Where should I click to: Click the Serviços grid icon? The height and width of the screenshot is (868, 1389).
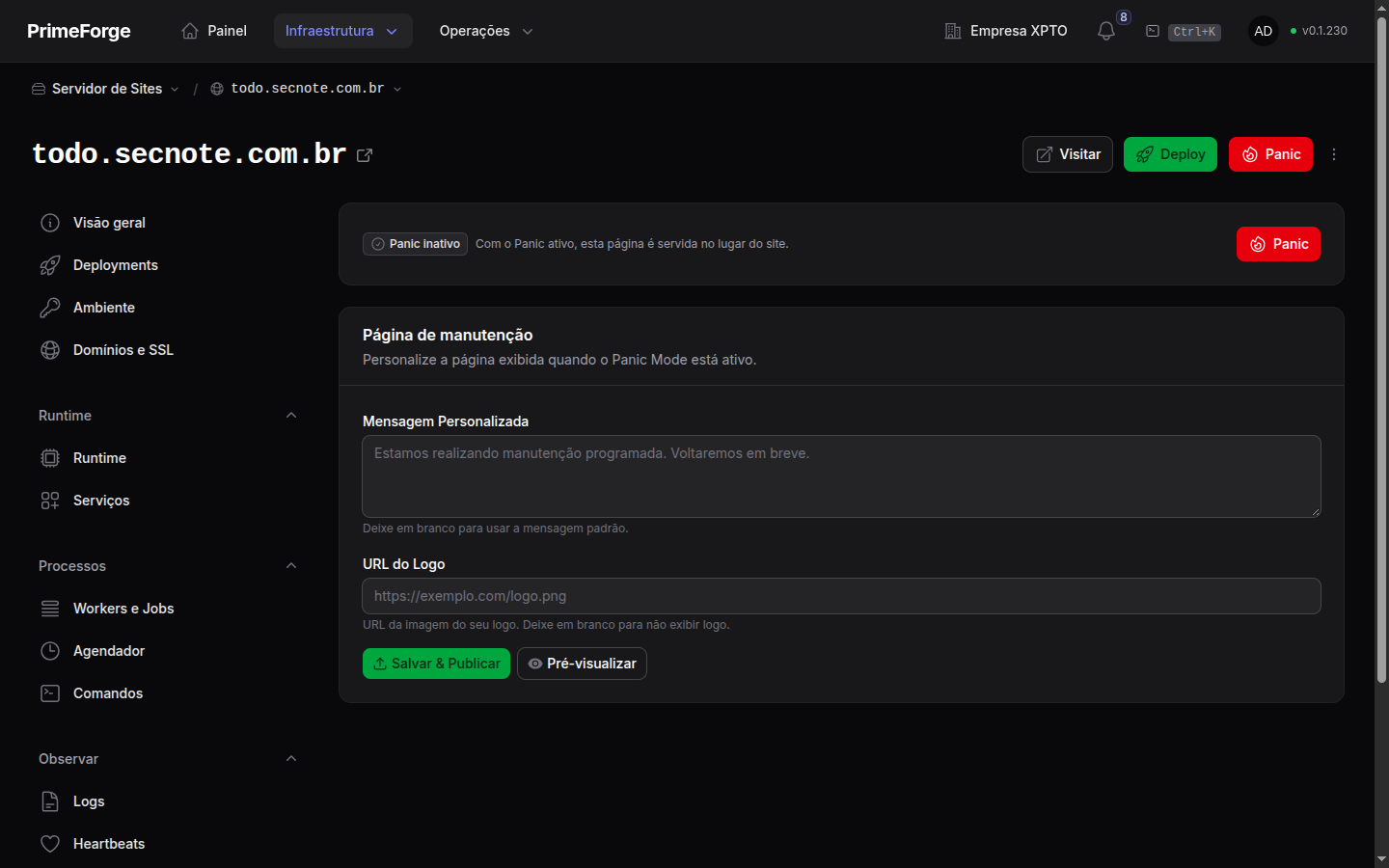coord(50,501)
